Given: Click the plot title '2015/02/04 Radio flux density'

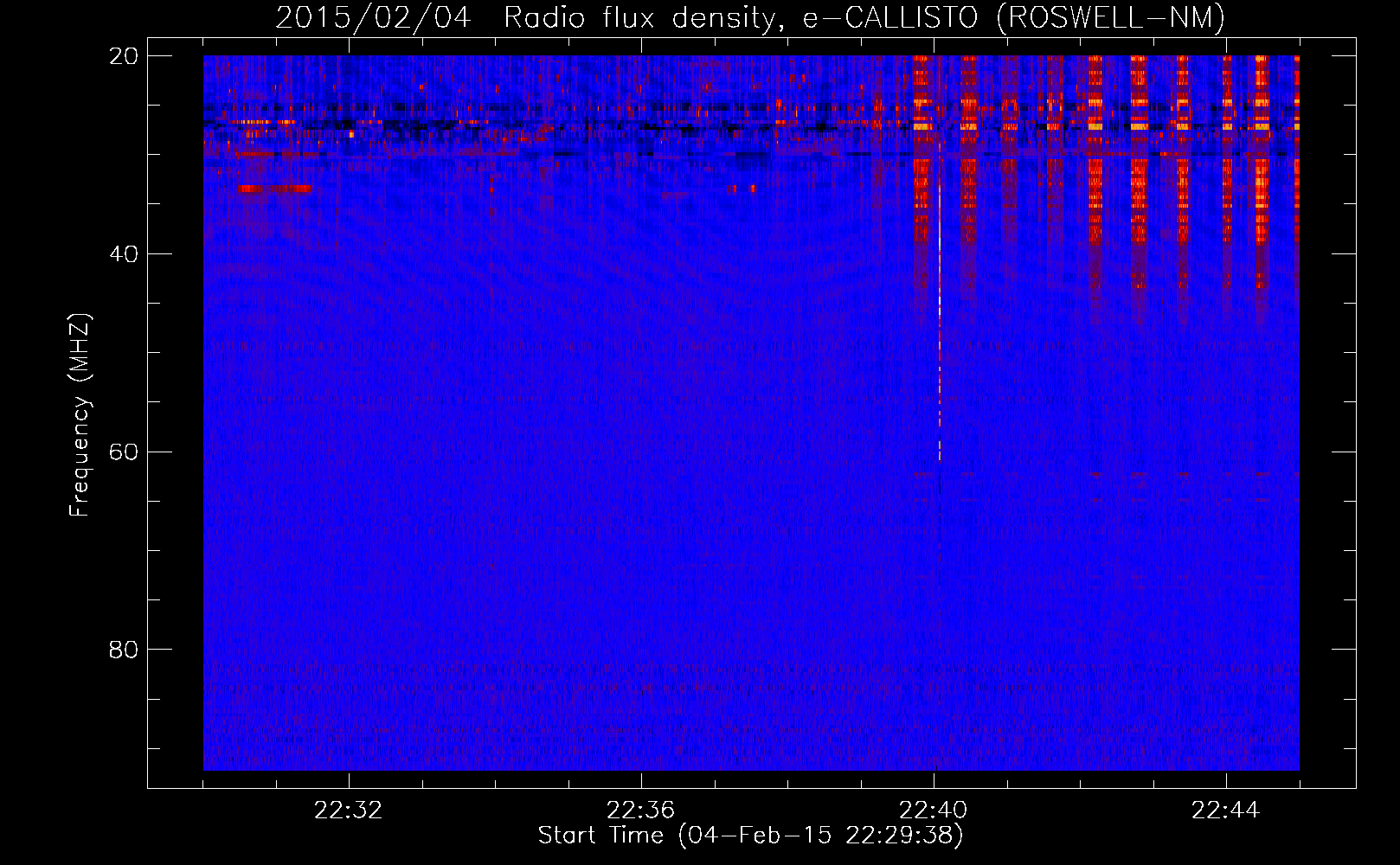Looking at the screenshot, I should [x=750, y=17].
